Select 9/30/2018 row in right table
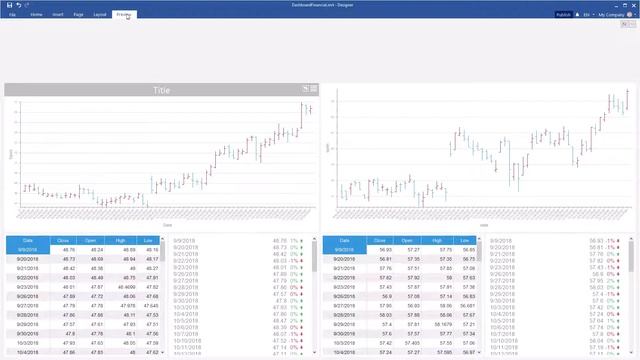Image resolution: width=640 pixels, height=360 pixels. (x=400, y=334)
